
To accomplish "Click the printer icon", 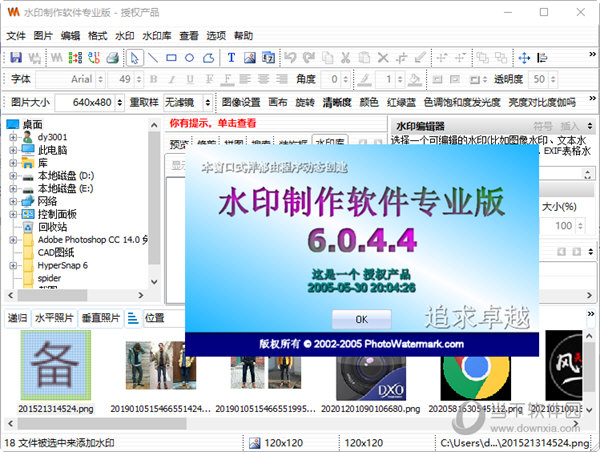I will click(x=112, y=58).
